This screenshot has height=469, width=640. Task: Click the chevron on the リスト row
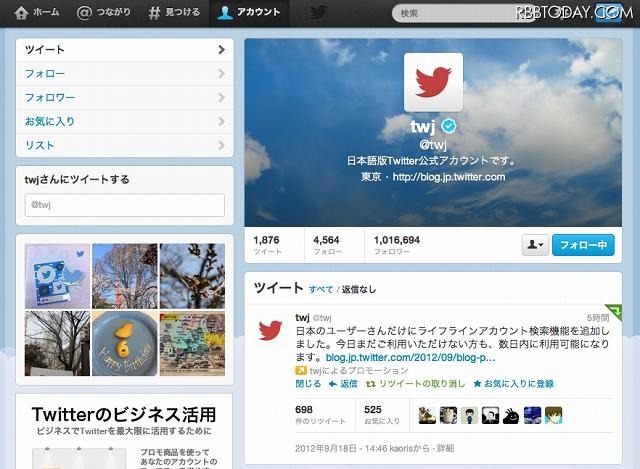click(x=222, y=145)
